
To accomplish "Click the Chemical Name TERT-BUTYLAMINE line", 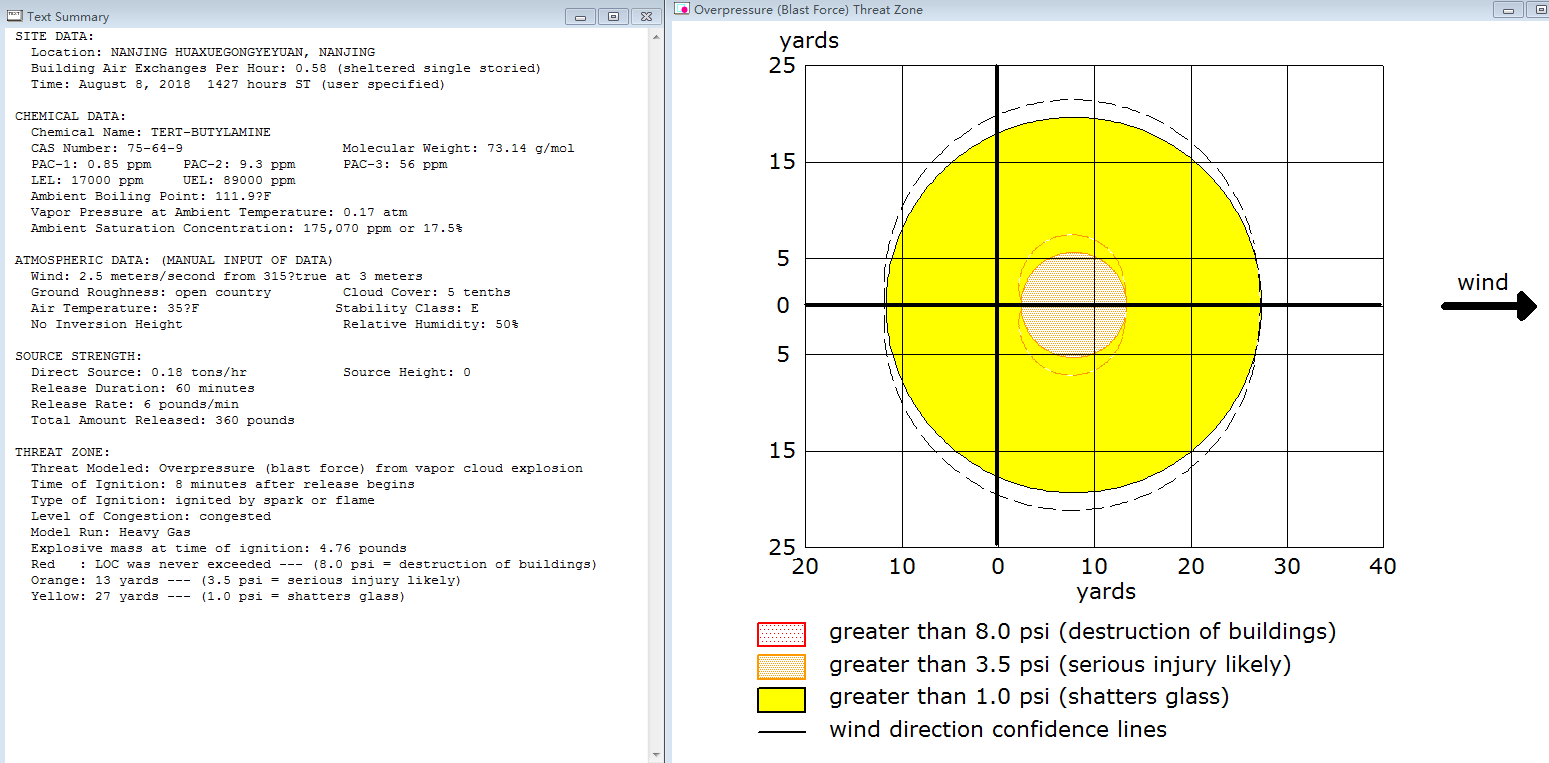I will [x=151, y=132].
